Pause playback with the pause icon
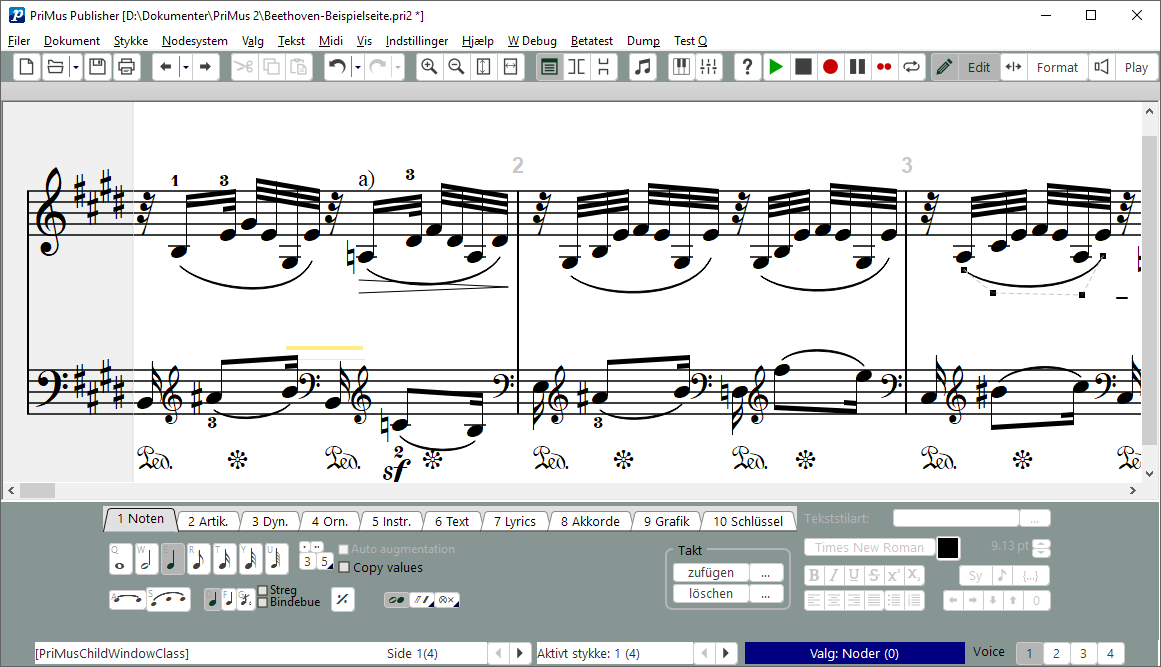 857,67
